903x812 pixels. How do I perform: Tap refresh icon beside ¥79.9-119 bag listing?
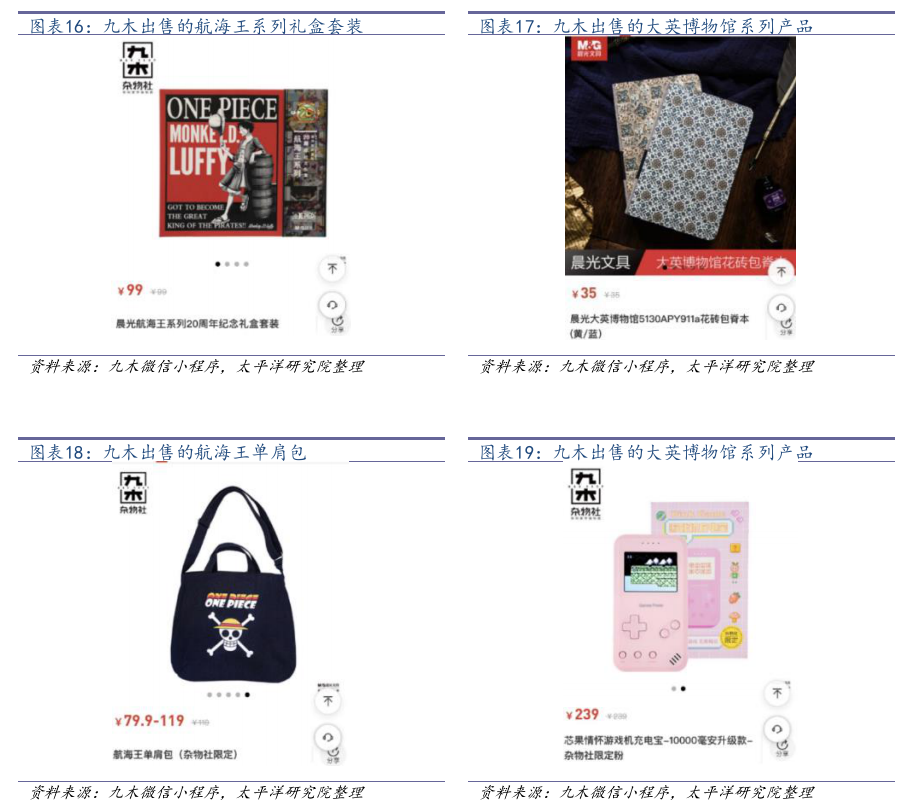[328, 737]
